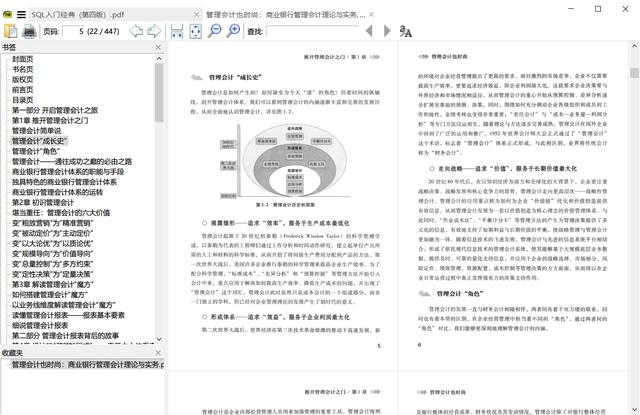640x415 pixels.
Task: Click document scrollbar up arrow
Action: 634,46
